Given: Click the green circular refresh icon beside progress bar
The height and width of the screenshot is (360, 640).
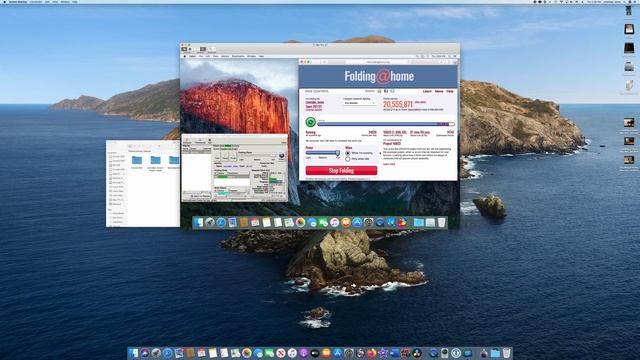Looking at the screenshot, I should tap(311, 122).
